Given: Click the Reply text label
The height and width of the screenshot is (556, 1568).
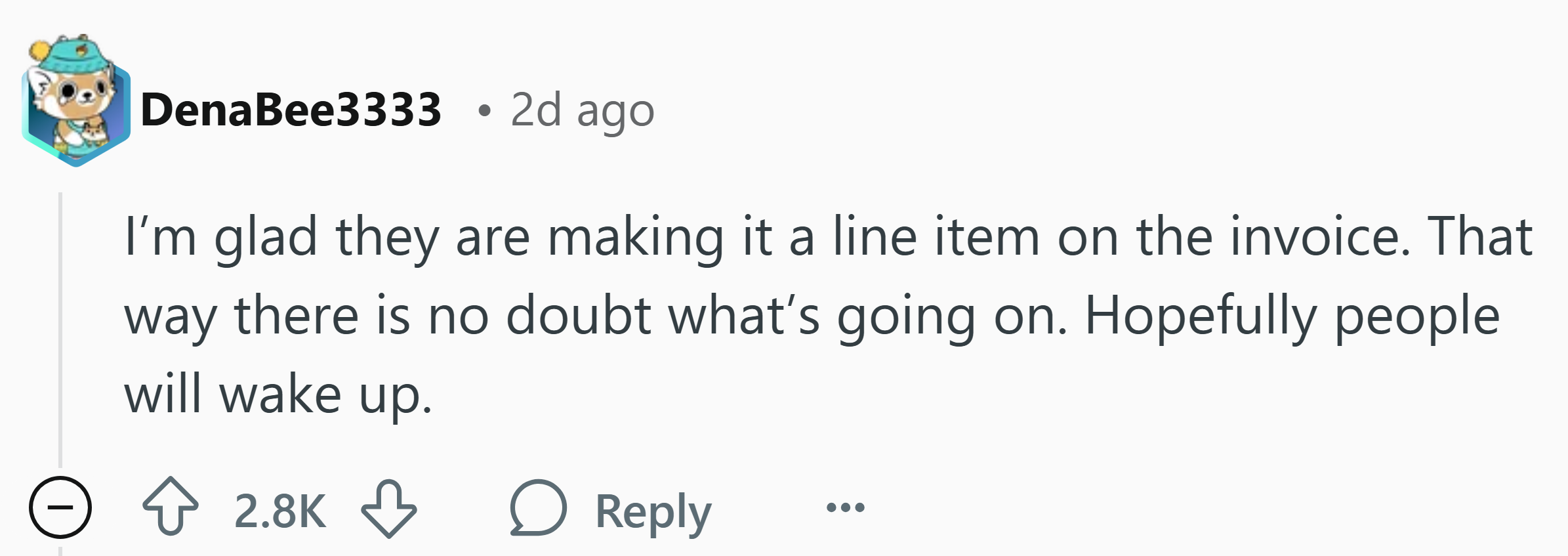Looking at the screenshot, I should 653,512.
